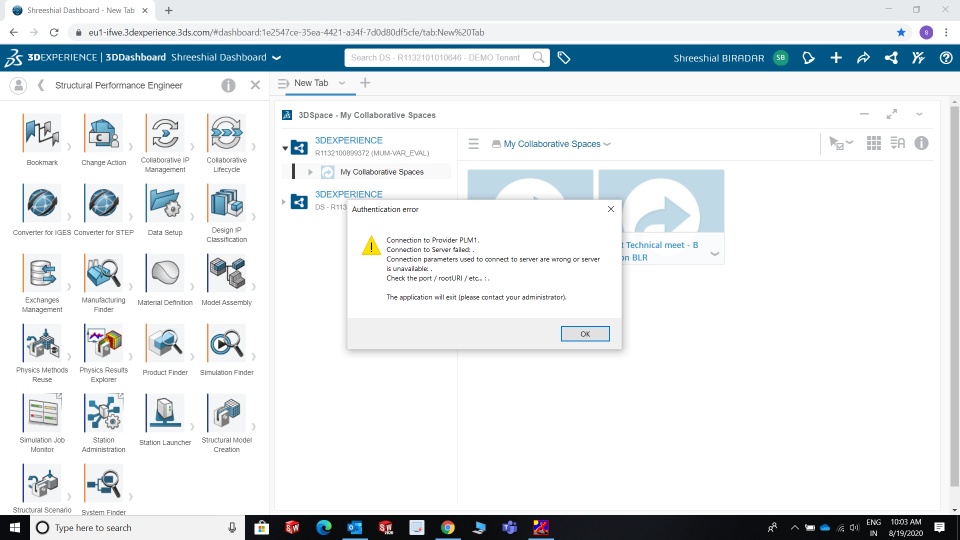Viewport: 960px width, 540px height.
Task: Click OK in Authentication error dialog
Action: (x=585, y=334)
